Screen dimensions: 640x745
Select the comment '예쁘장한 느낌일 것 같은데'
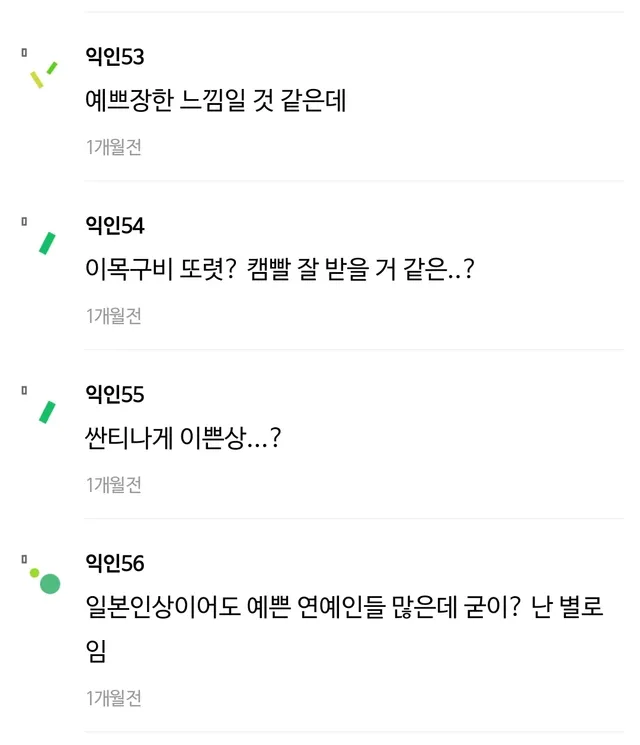pyautogui.click(x=216, y=101)
